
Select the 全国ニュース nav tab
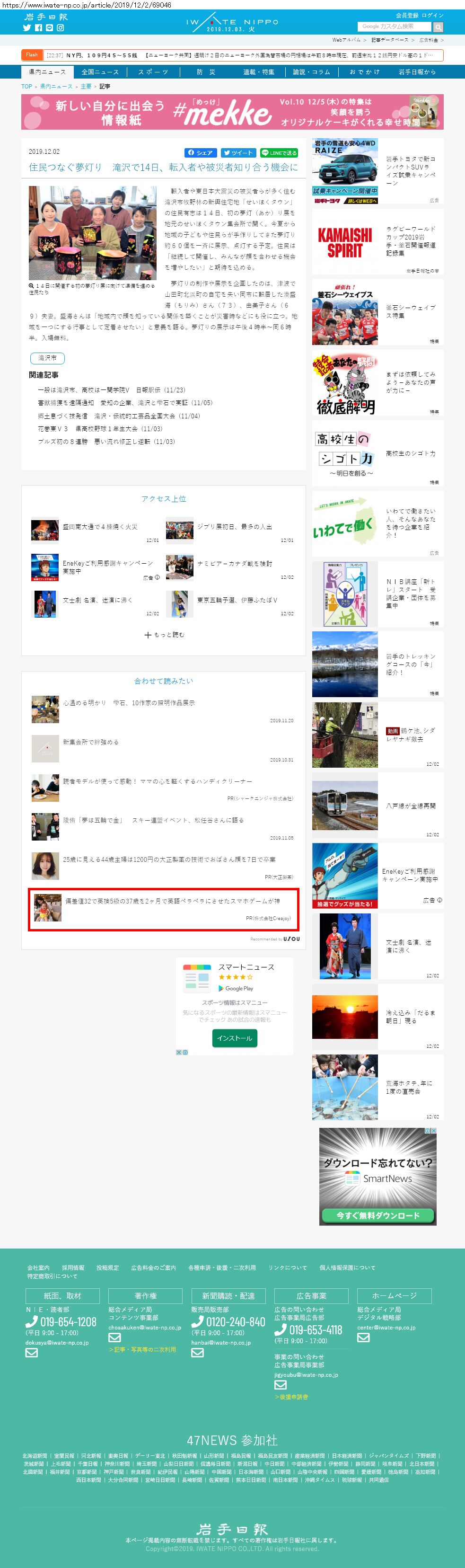coord(100,72)
